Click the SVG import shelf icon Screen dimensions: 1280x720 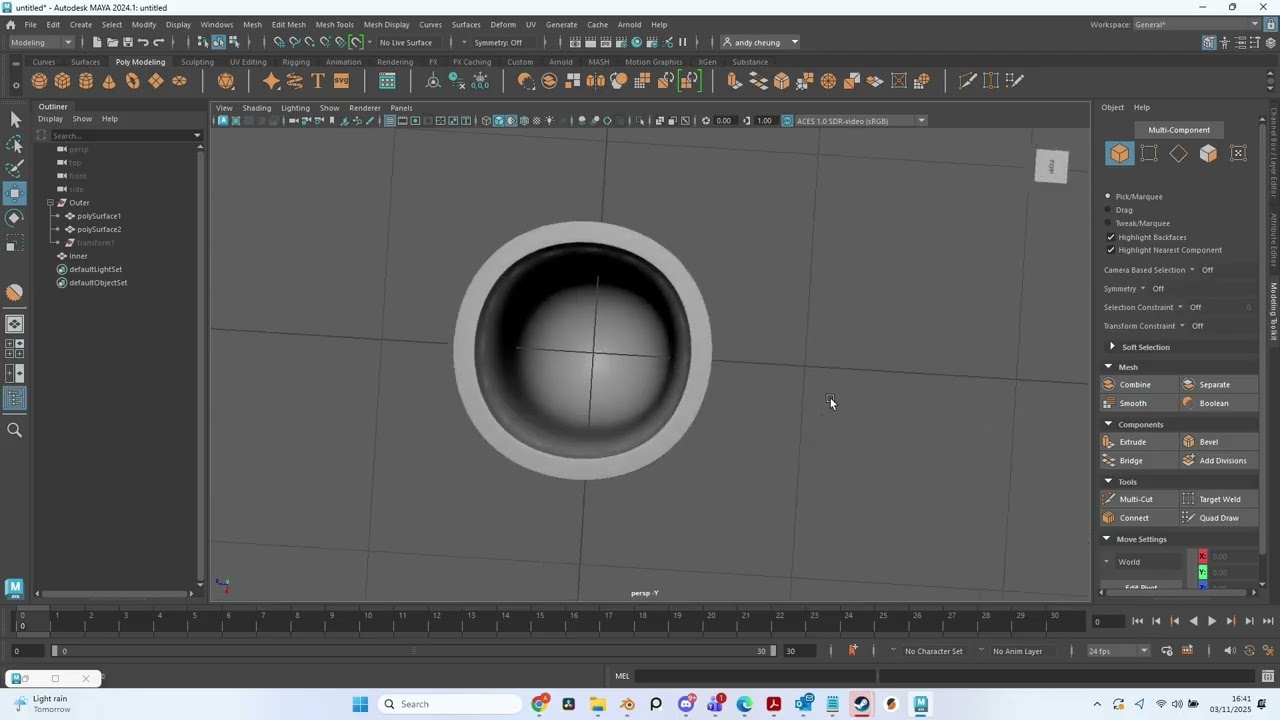[341, 81]
